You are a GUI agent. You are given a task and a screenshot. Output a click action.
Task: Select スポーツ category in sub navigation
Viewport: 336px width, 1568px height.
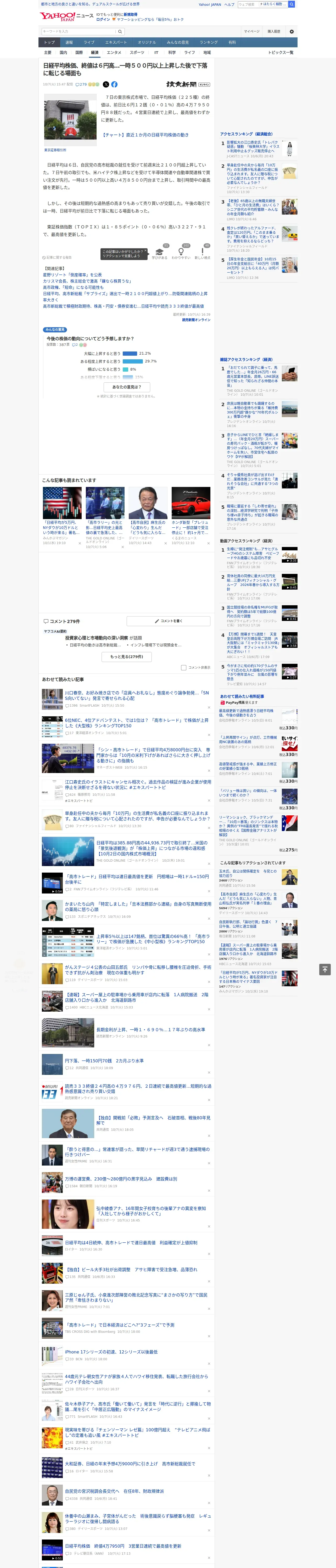tap(137, 52)
